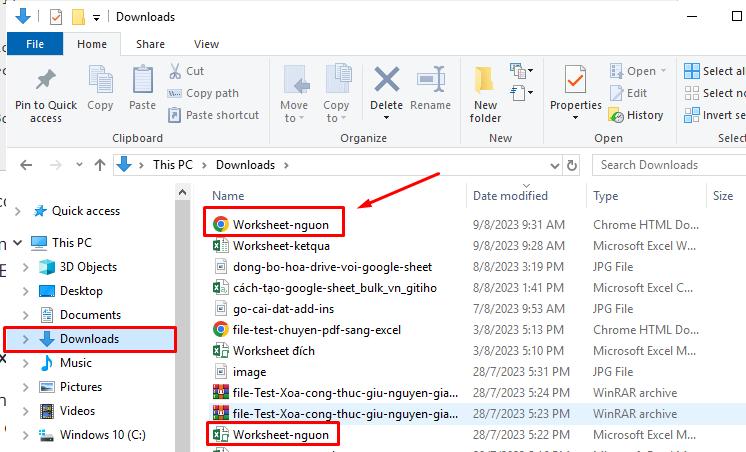746x452 pixels.
Task: Switch to the View ribbon tab
Action: pos(206,44)
